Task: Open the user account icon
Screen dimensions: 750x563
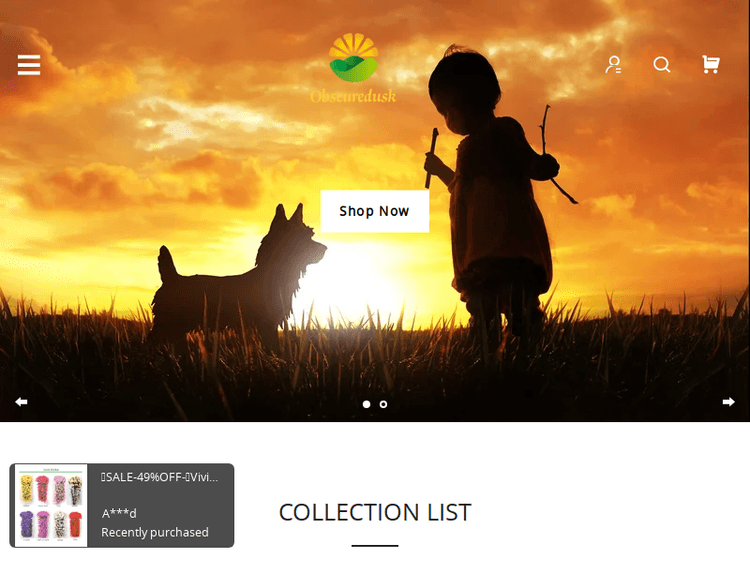Action: (x=613, y=64)
